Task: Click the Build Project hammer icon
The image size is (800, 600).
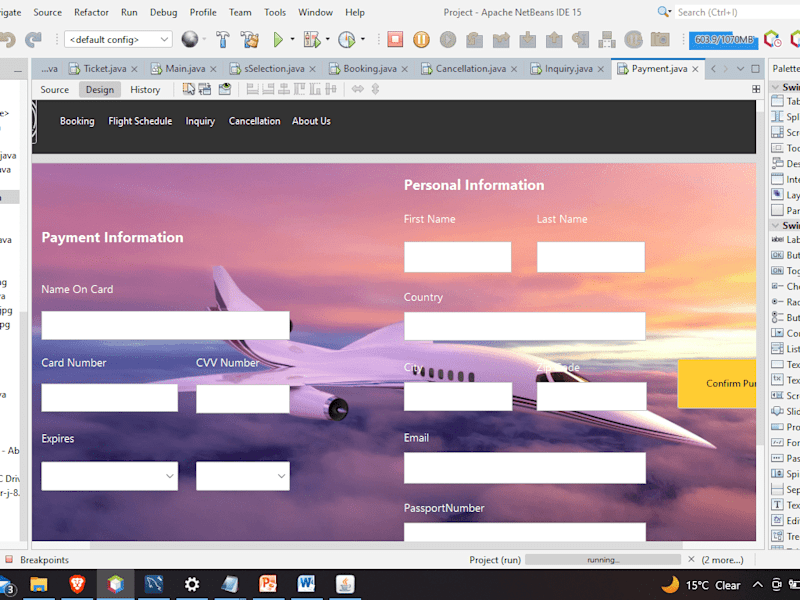Action: 222,39
